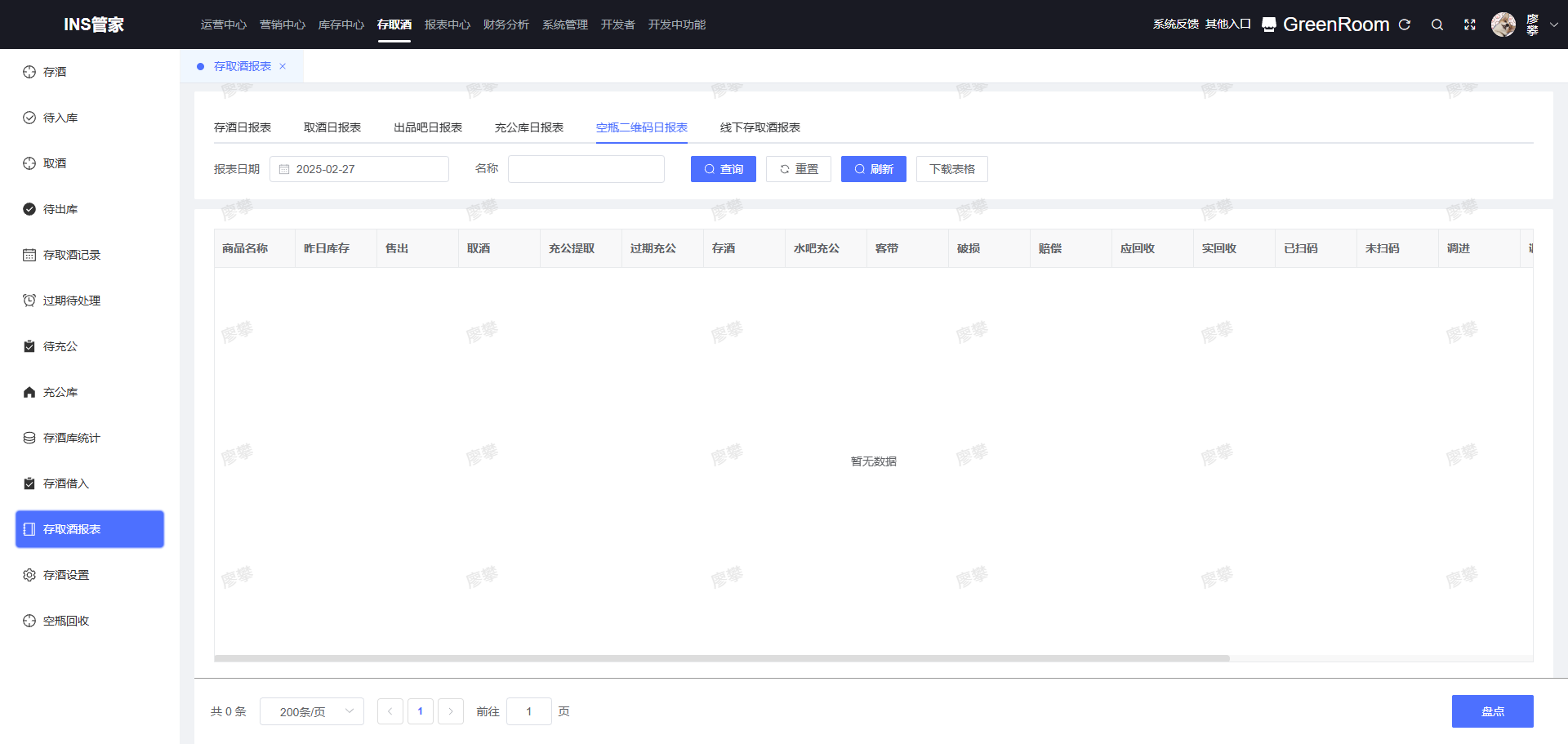Expand the user account dropdown arrow
The height and width of the screenshot is (744, 1568).
pyautogui.click(x=1554, y=25)
